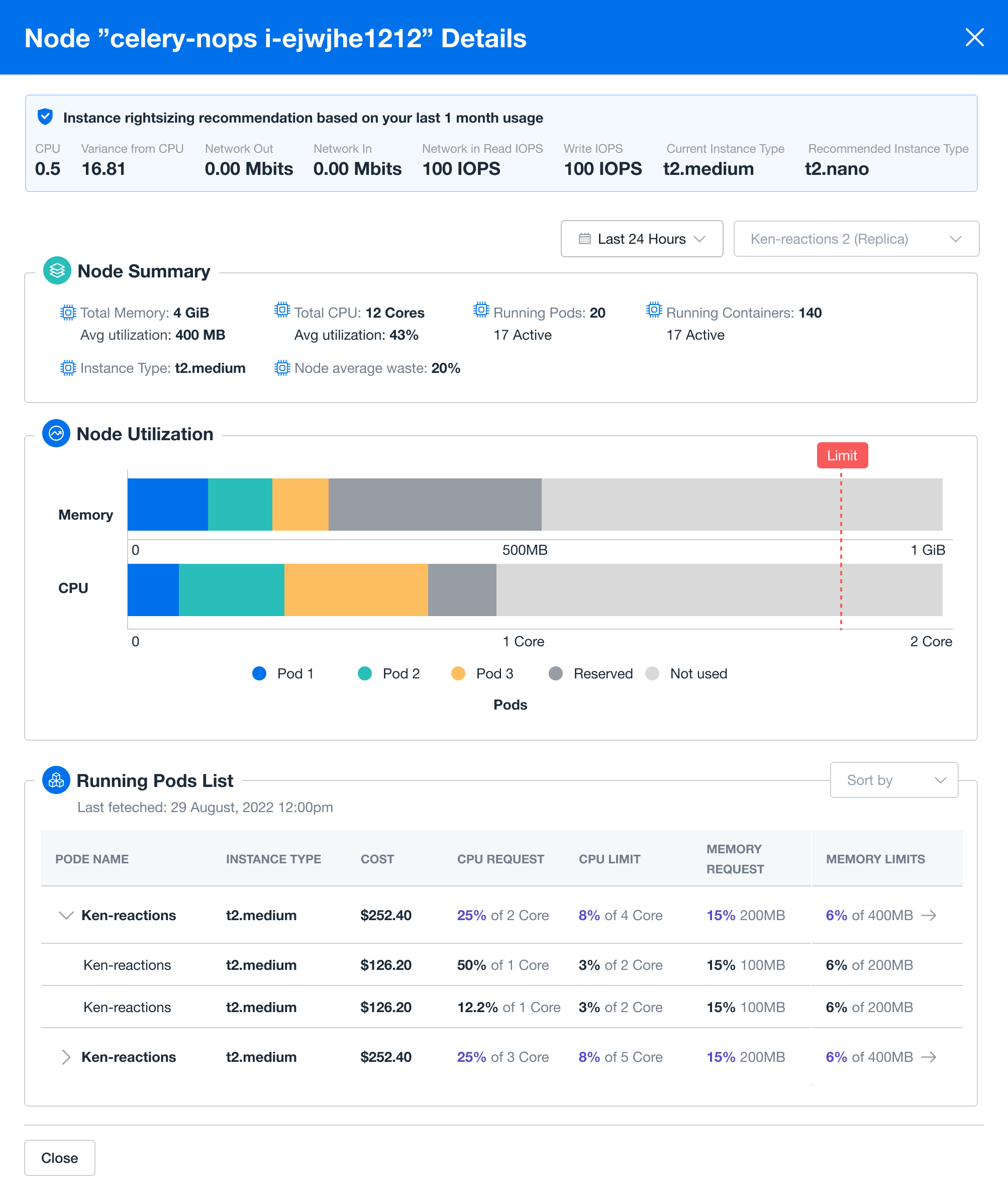
Task: Click the Node Summary layers icon
Action: pos(57,271)
